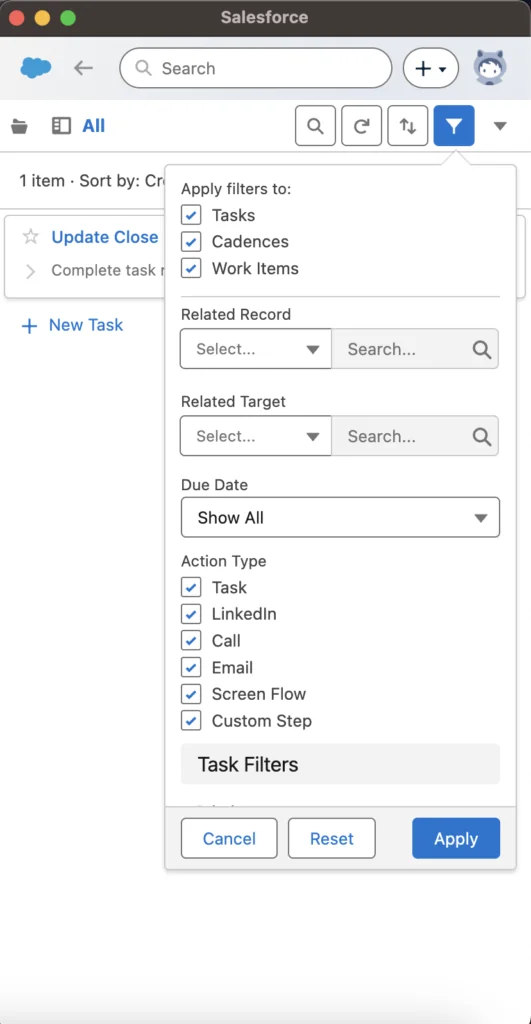Screen dimensions: 531x1024
Task: Click the macOS green fullscreen button
Action: tap(68, 18)
